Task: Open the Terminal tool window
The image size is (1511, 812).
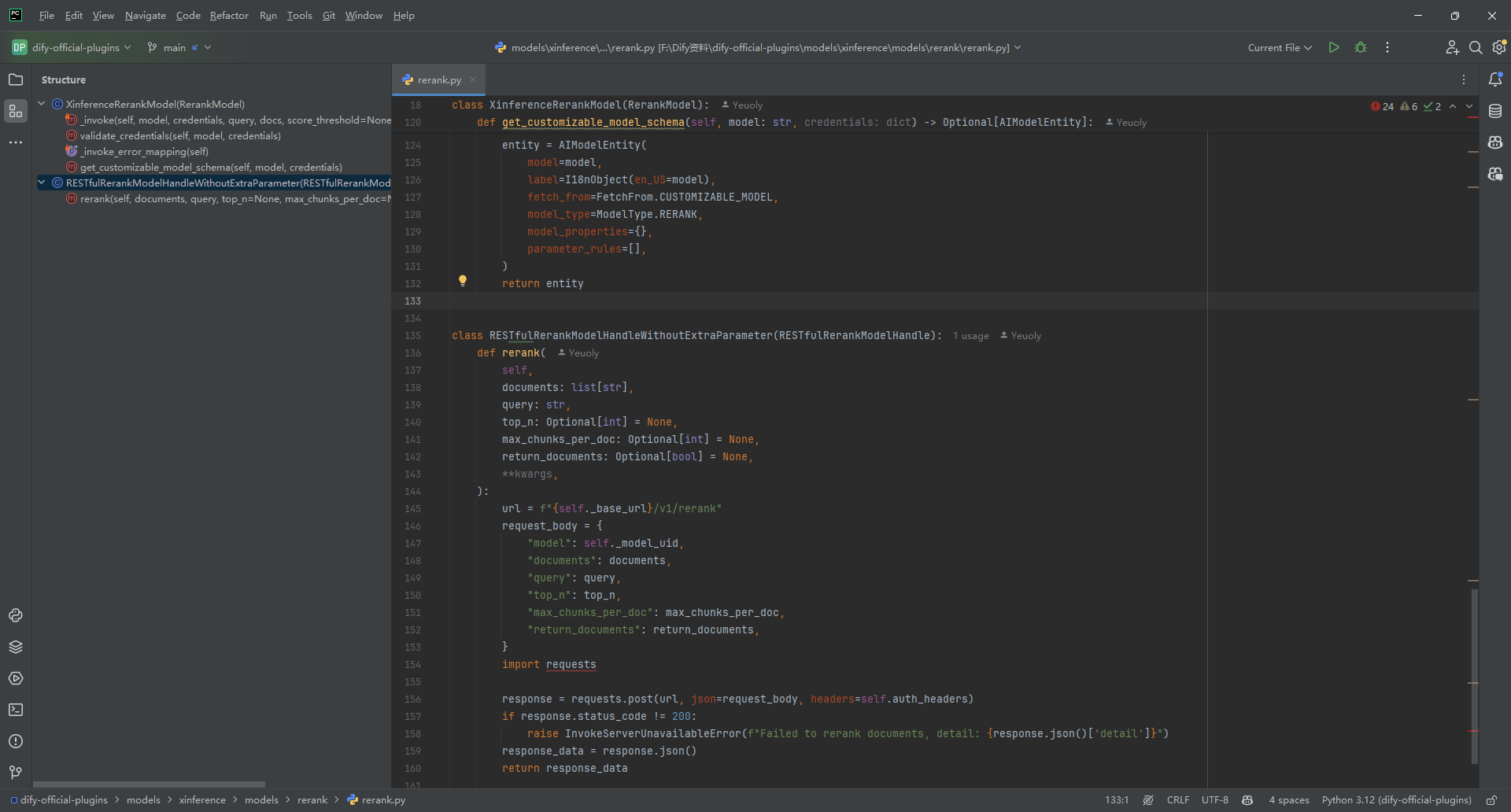Action: pyautogui.click(x=16, y=710)
